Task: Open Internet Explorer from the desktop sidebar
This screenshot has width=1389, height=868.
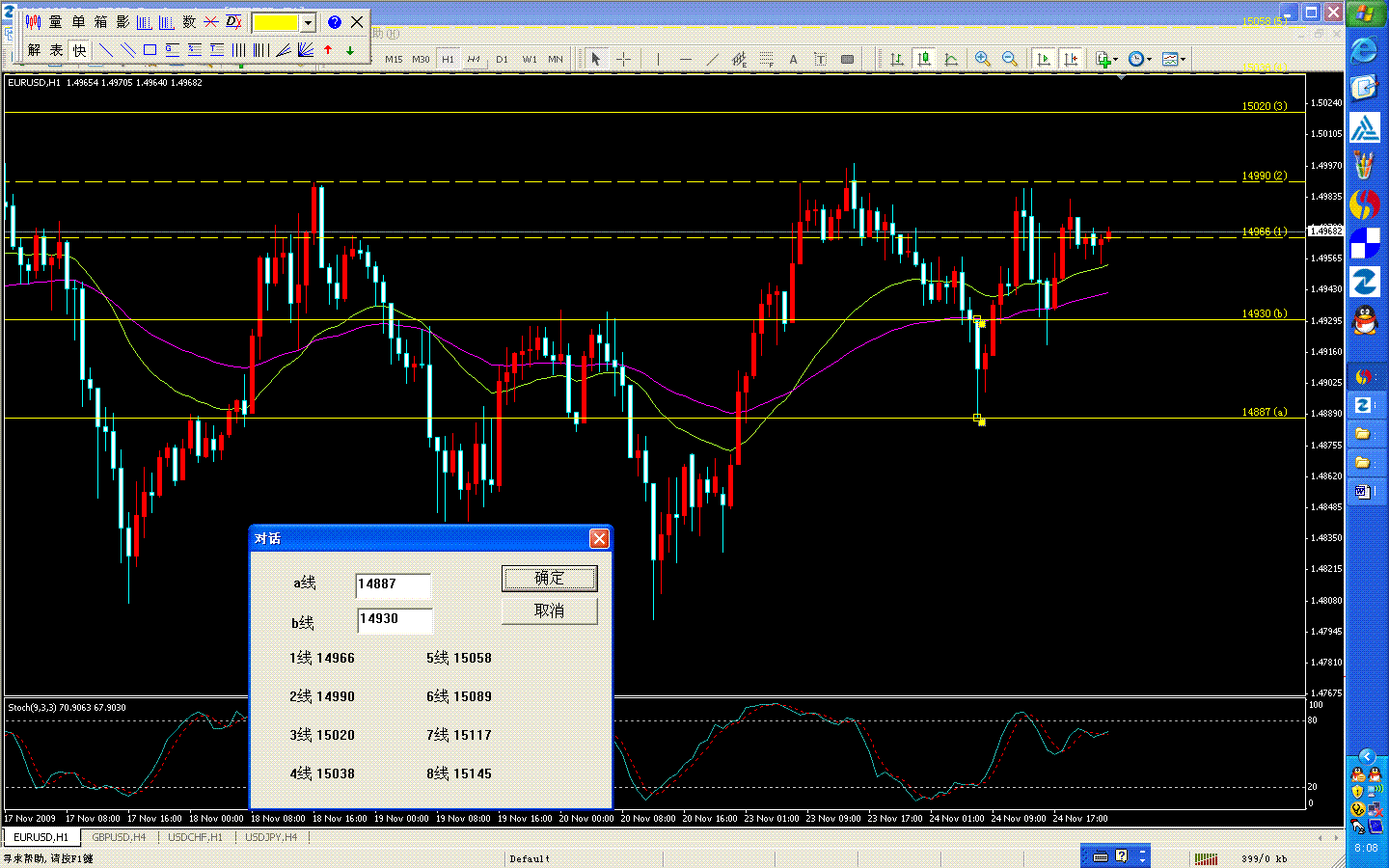Action: 1365,49
